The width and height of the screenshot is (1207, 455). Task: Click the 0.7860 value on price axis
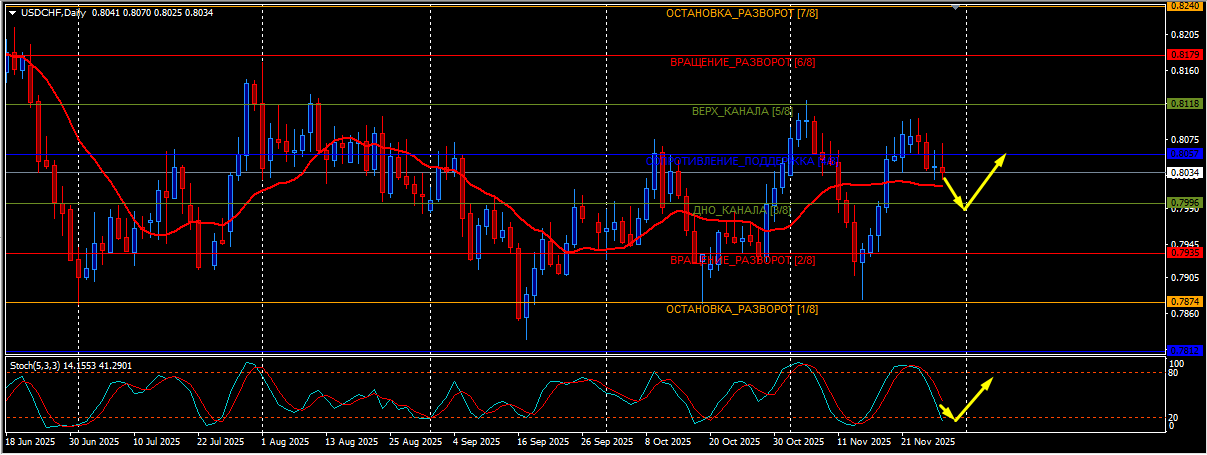1185,314
